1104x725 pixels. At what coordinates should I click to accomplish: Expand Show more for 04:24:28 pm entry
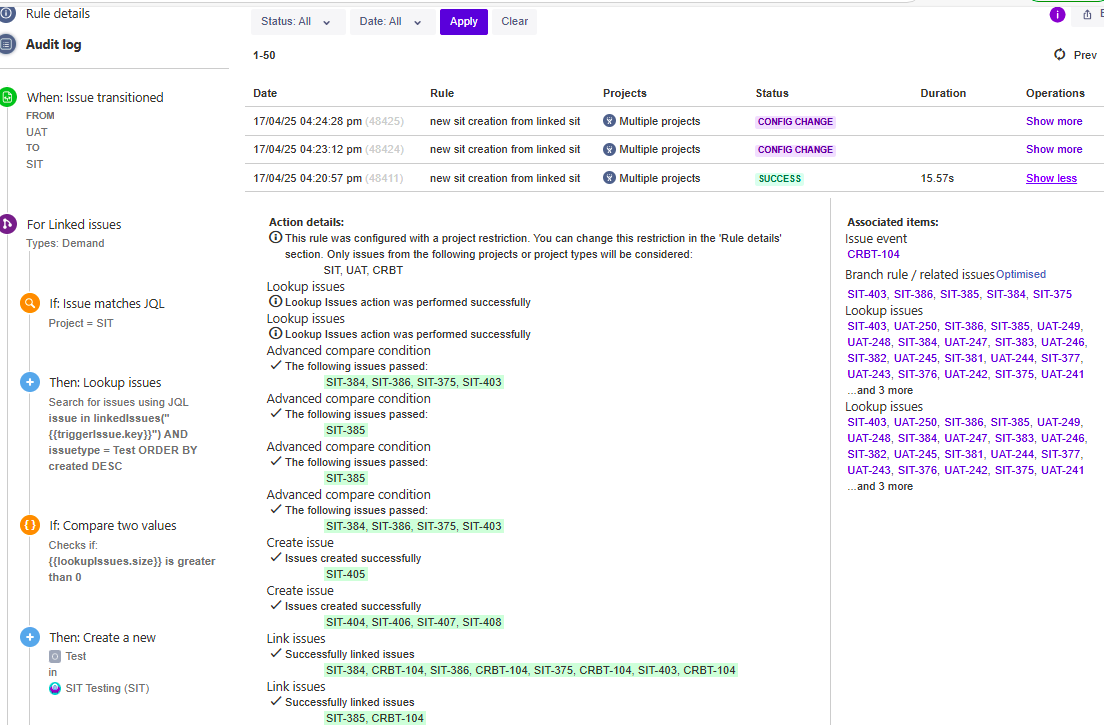pos(1054,121)
